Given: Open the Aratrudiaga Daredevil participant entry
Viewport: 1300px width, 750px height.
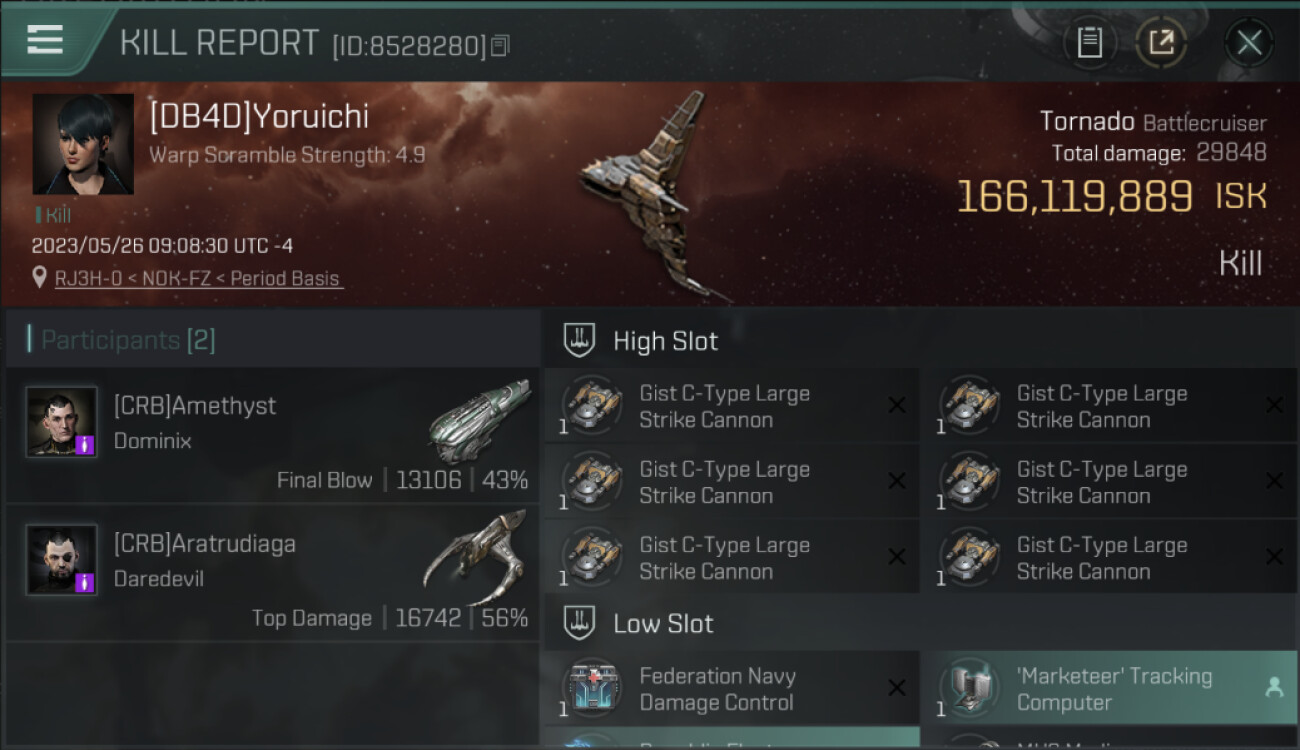Looking at the screenshot, I should click(273, 572).
